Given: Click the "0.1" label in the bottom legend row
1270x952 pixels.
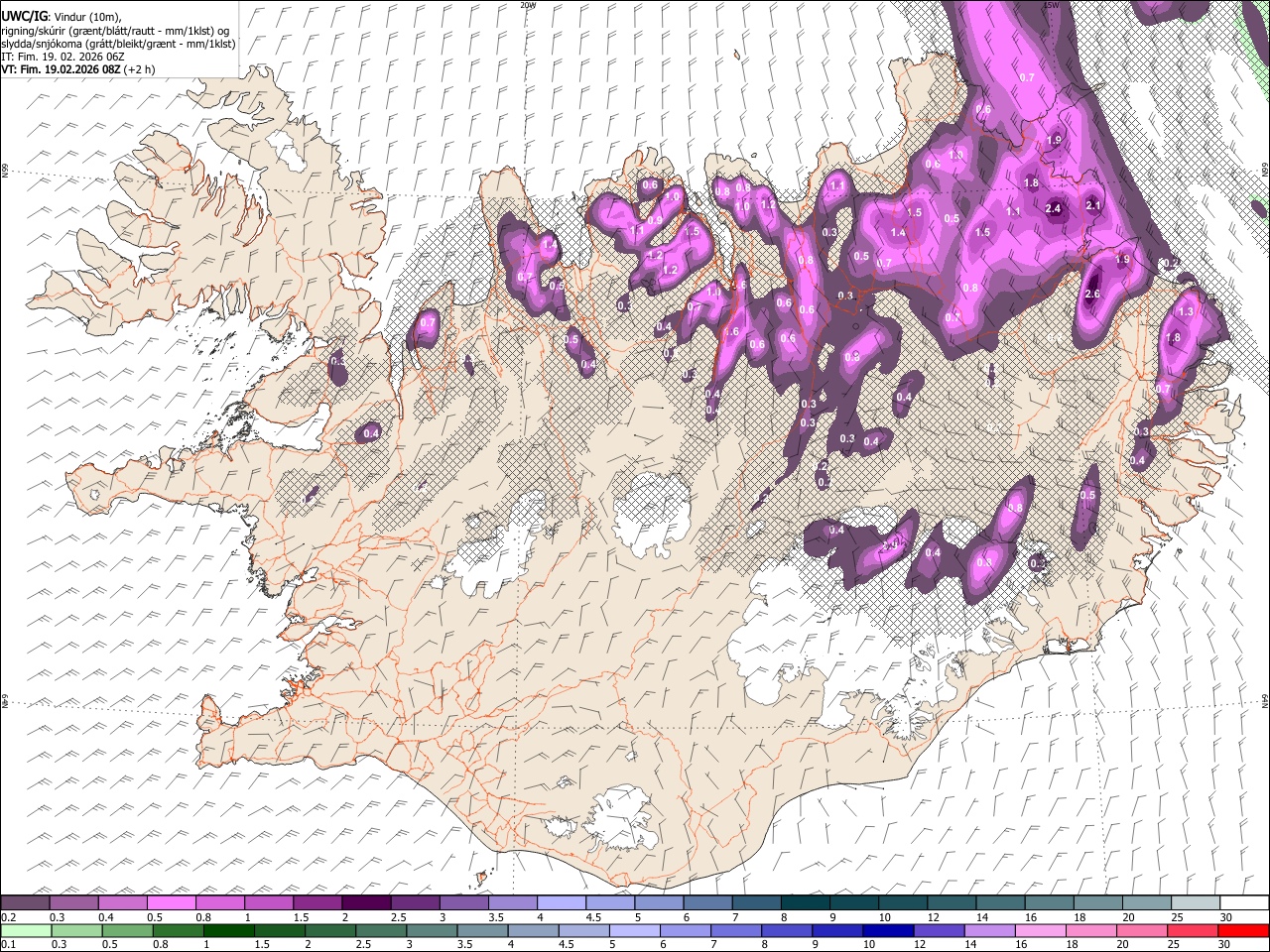Looking at the screenshot, I should click(x=8, y=944).
